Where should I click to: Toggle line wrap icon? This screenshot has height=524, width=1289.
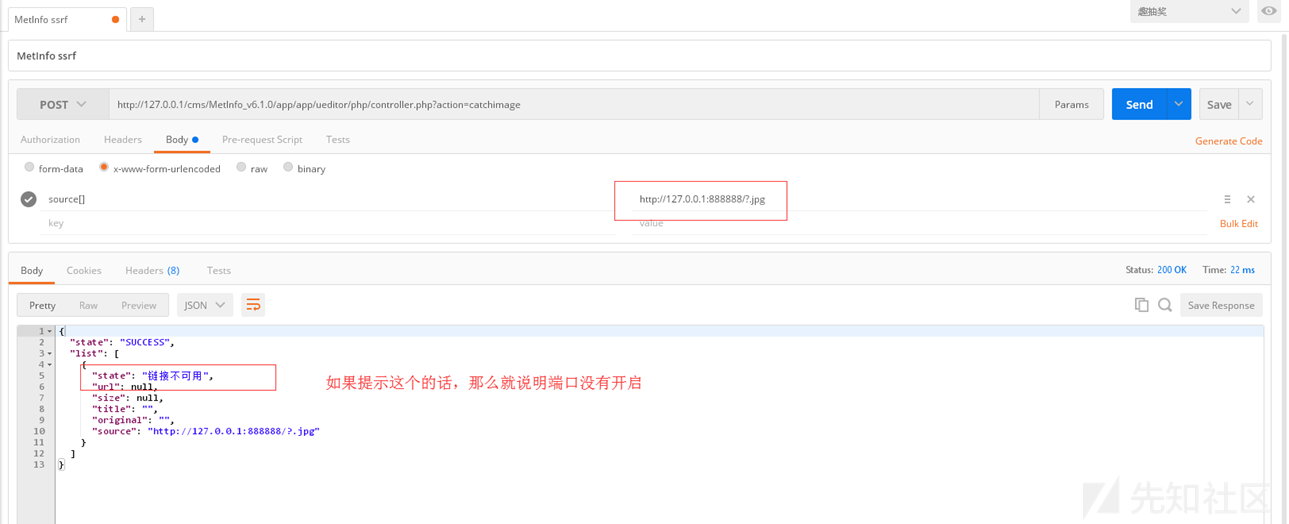[x=253, y=305]
